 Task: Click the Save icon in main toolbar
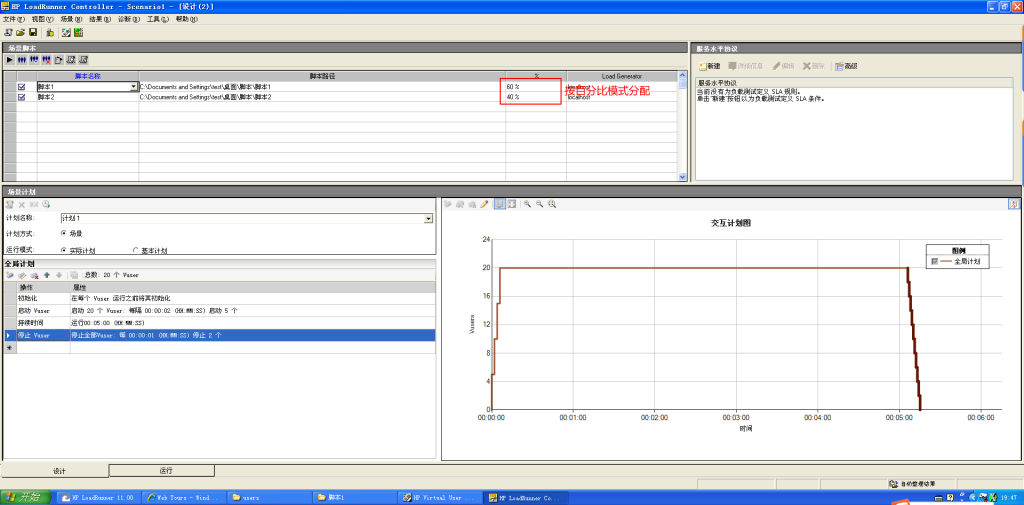coord(33,32)
